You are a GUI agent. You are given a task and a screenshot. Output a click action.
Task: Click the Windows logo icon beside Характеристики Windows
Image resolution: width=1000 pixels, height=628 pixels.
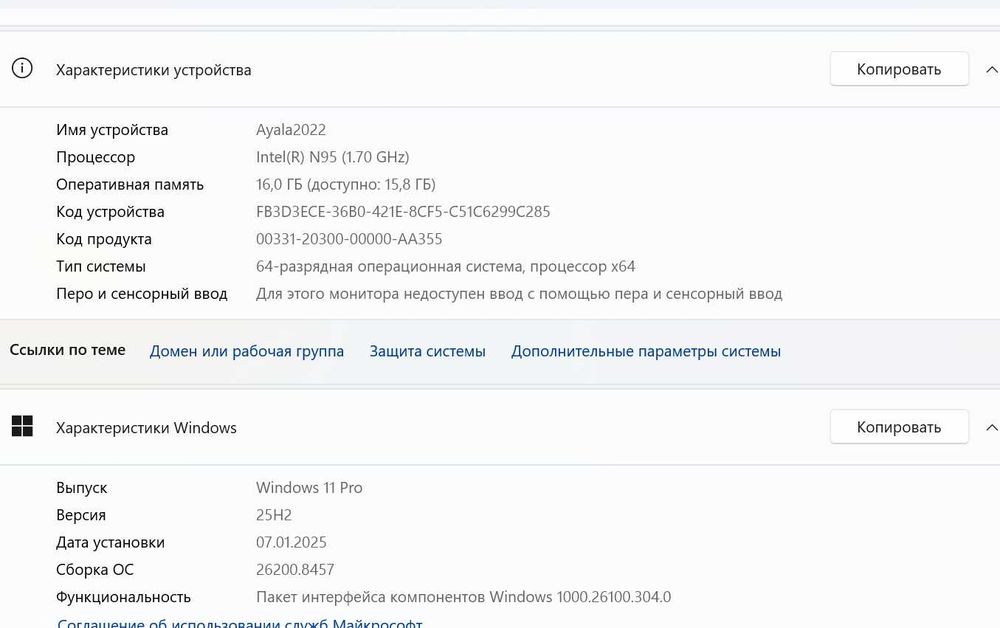[x=22, y=427]
